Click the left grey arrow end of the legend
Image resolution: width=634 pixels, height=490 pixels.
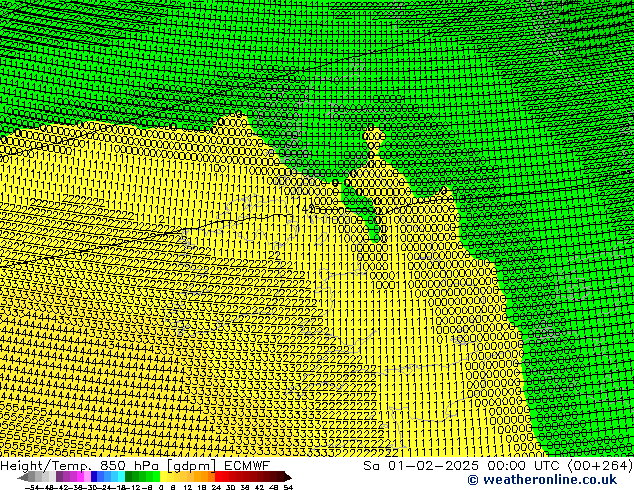pos(23,477)
